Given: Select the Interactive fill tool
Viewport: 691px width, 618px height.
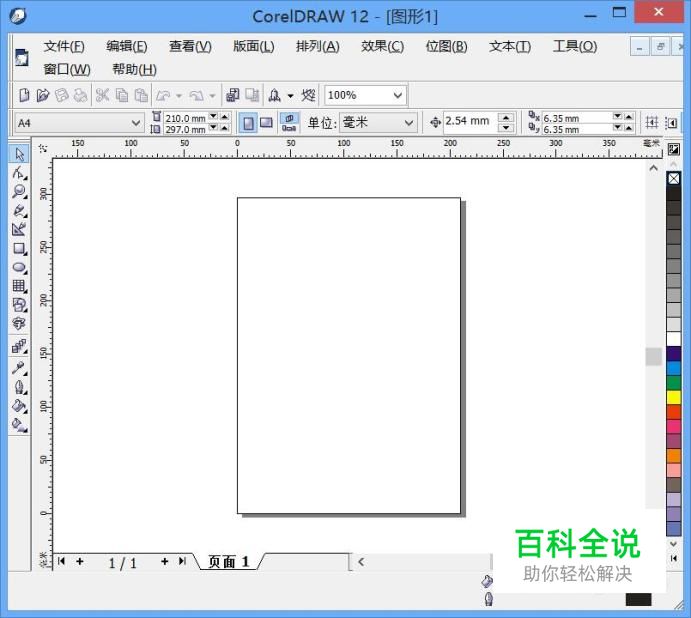Looking at the screenshot, I should [19, 425].
